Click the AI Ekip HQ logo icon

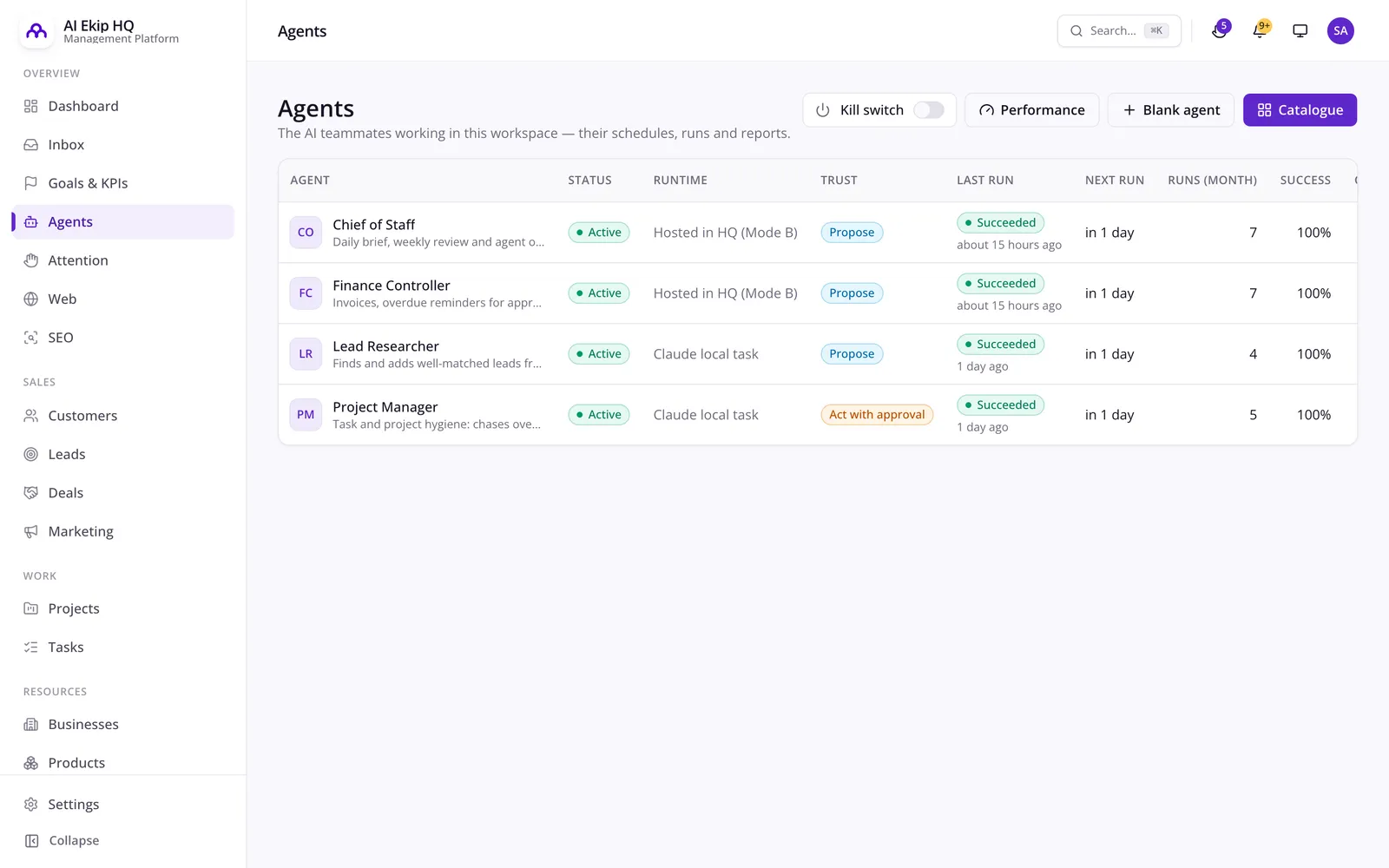[36, 31]
